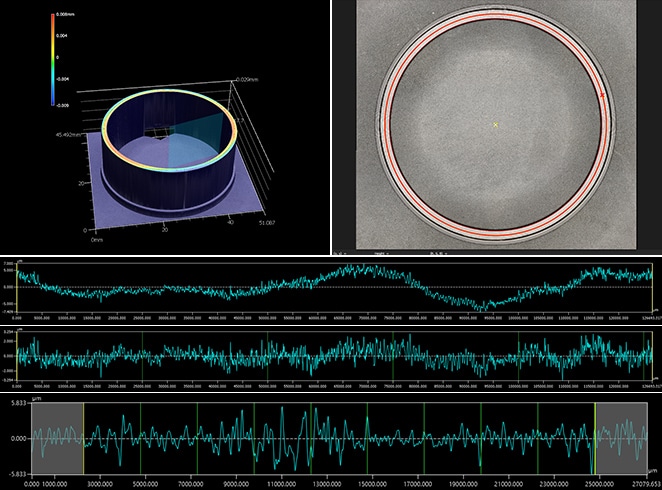Click the -5.833 lower axis label
This screenshot has width=662, height=490.
[13, 474]
